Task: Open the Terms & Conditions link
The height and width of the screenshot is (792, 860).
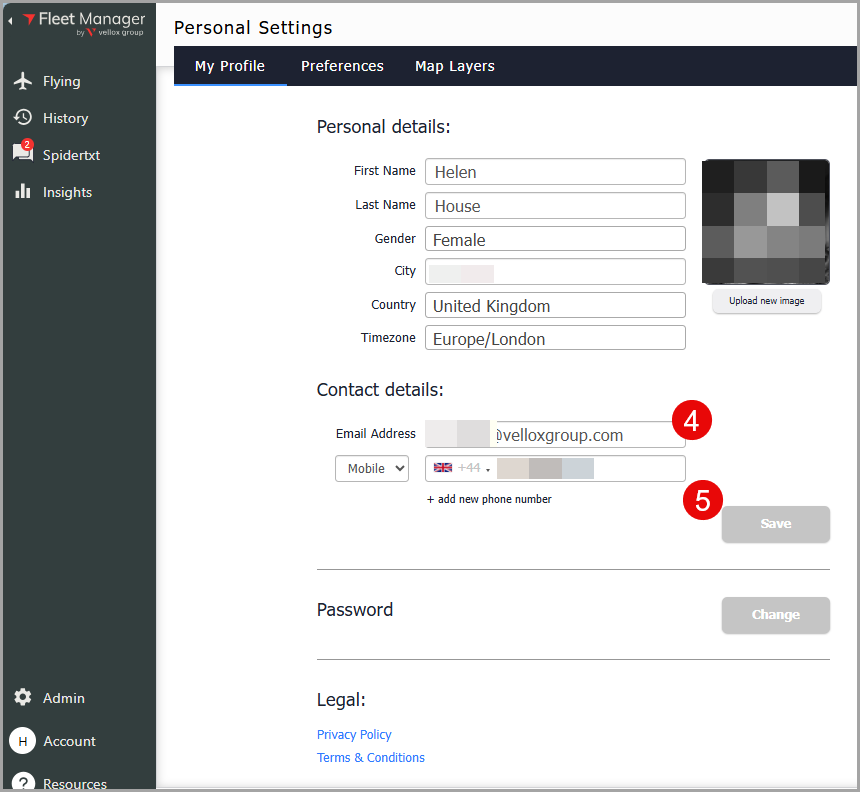Action: (370, 757)
